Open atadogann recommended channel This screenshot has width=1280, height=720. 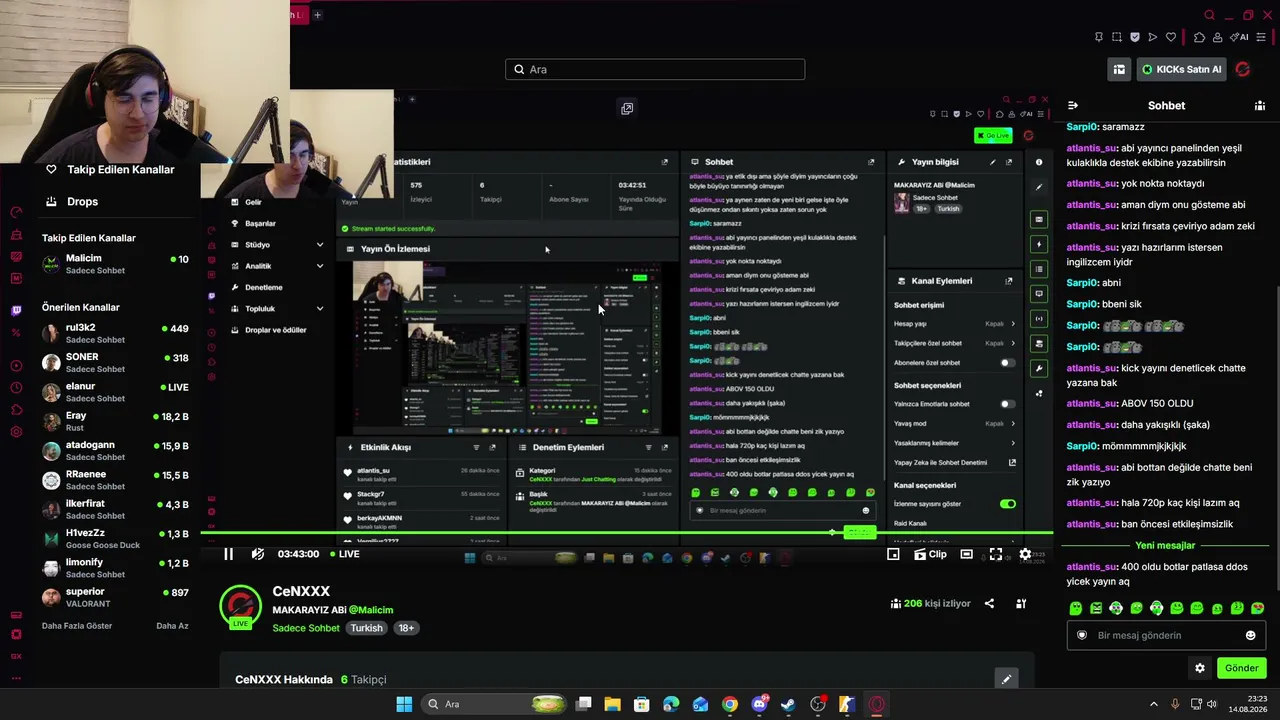tap(115, 450)
